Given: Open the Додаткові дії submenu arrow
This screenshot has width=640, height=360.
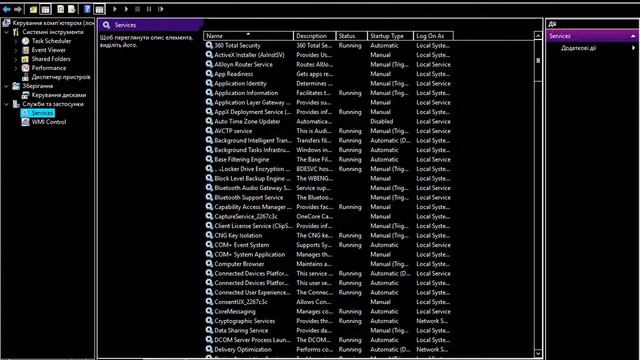Looking at the screenshot, I should point(633,48).
